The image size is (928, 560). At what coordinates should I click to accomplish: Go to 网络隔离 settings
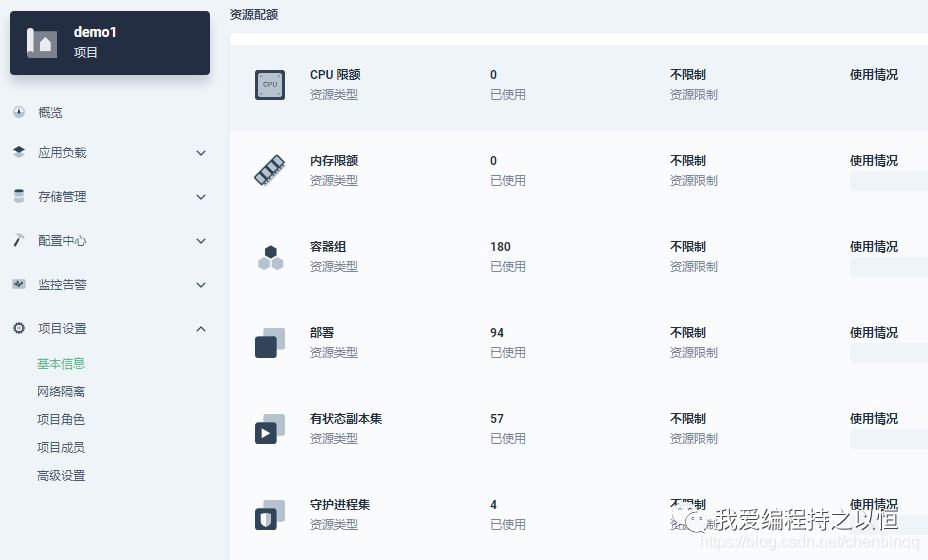61,391
